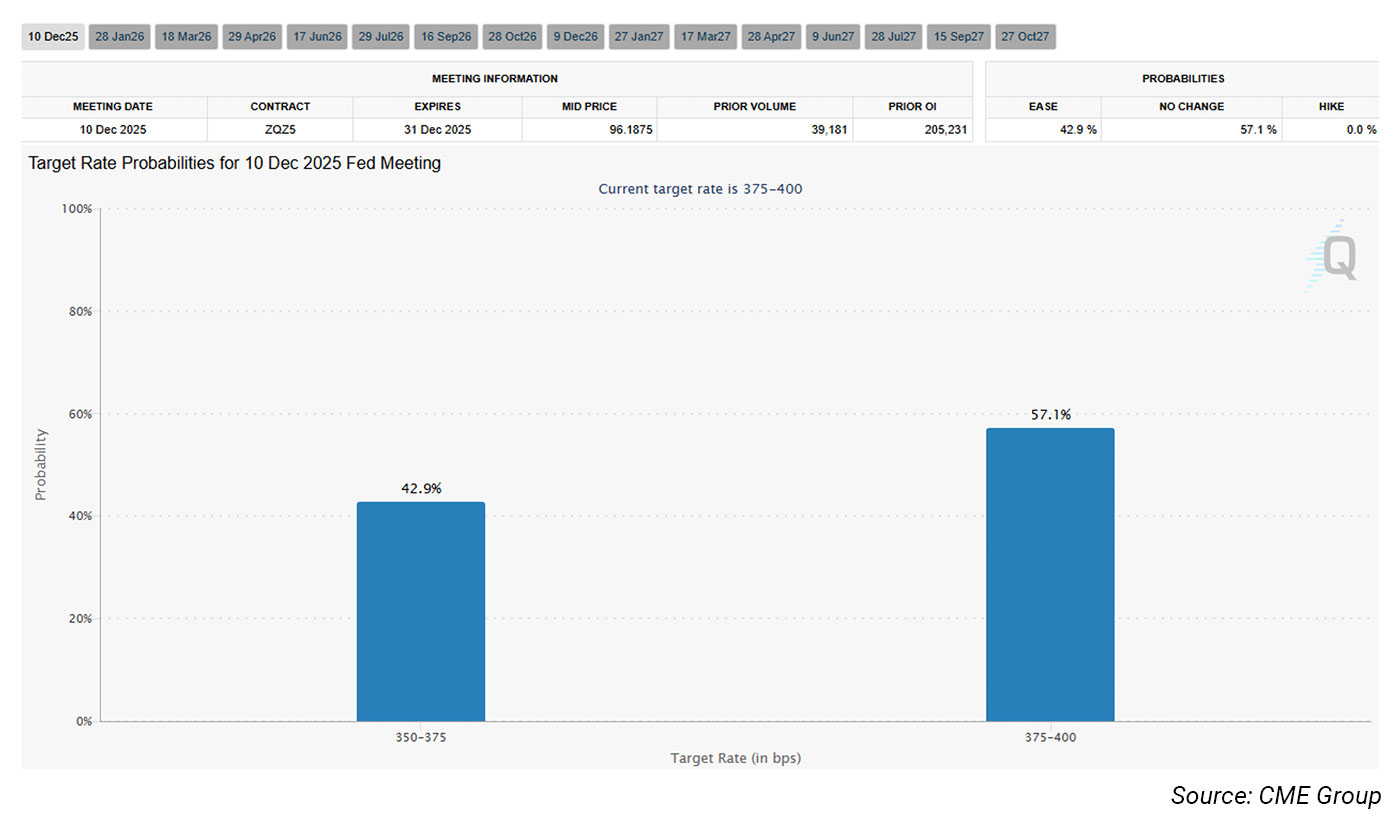Open the 9 Dec26 meeting tab
1400x825 pixels.
pyautogui.click(x=575, y=37)
